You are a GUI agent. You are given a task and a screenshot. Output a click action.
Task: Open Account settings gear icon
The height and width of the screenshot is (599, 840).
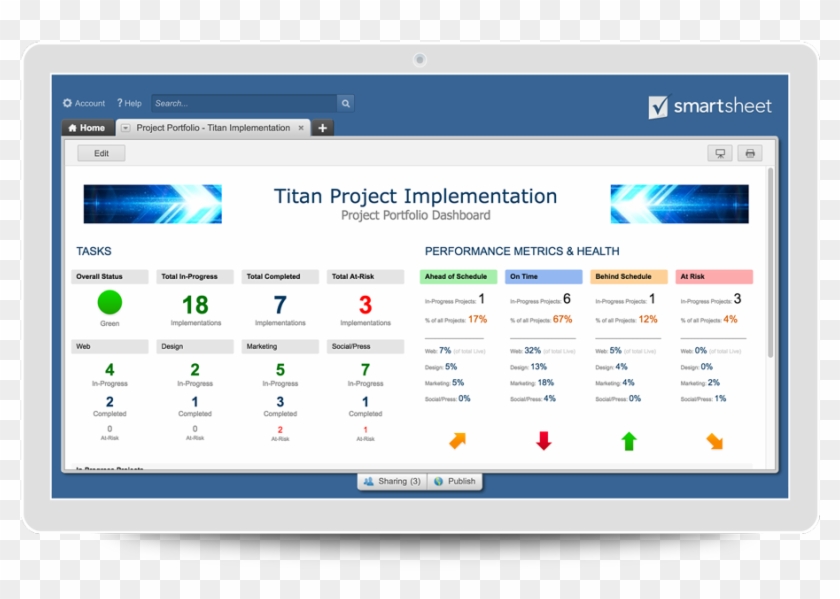pos(68,103)
